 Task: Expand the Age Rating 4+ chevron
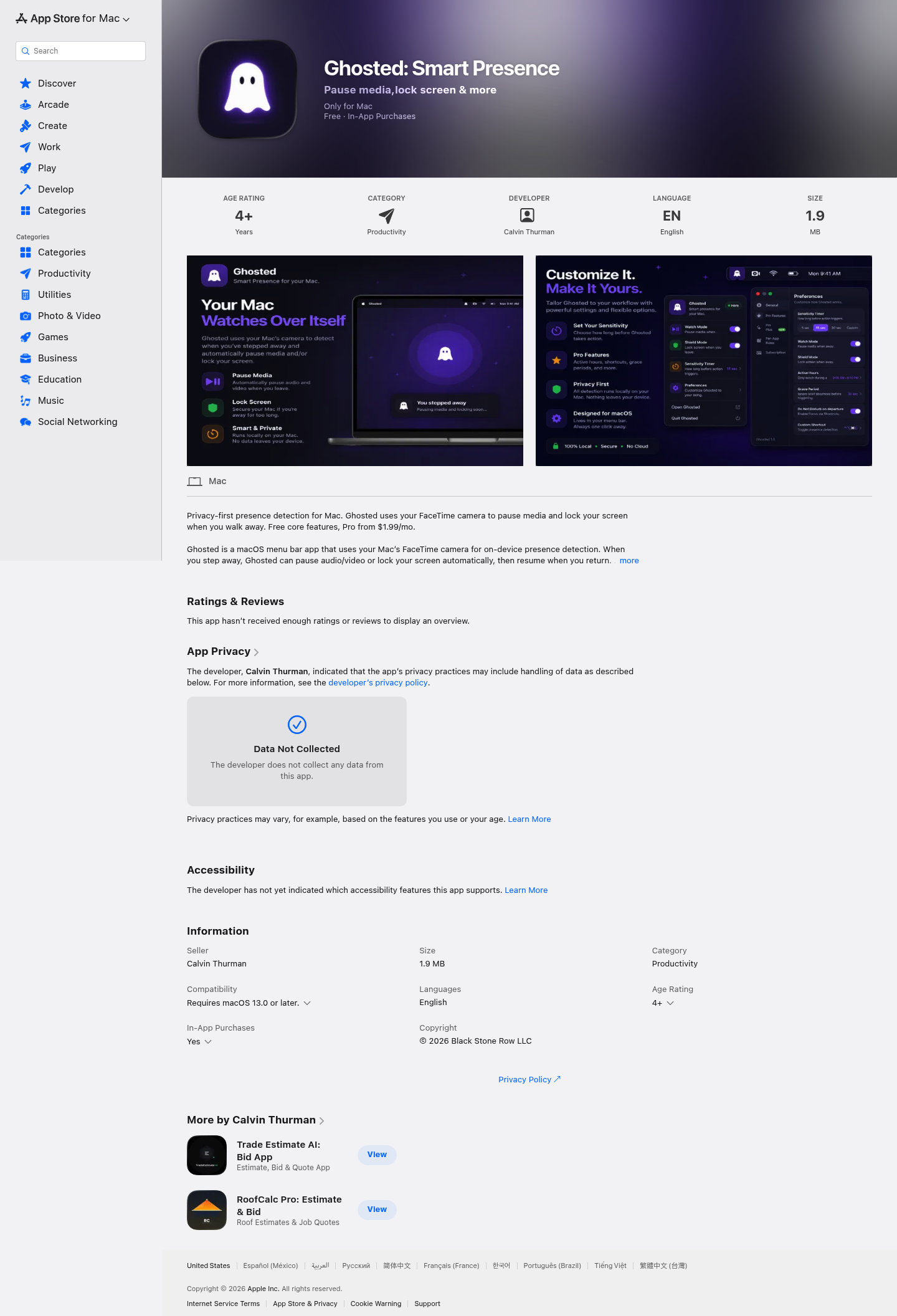(670, 1003)
